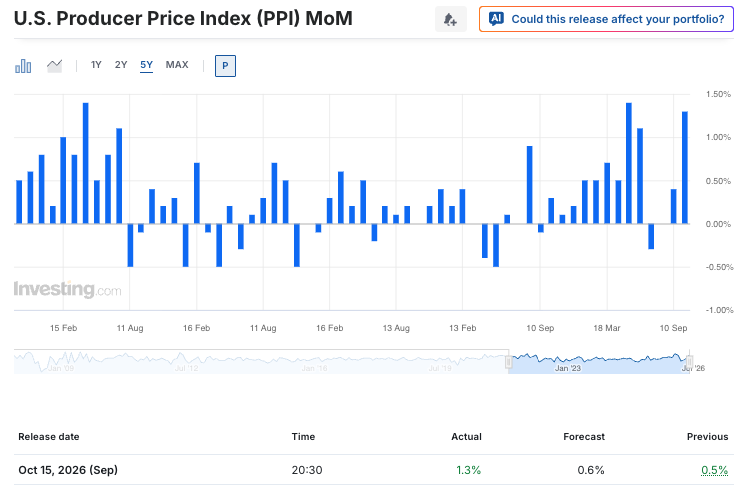
Task: Select the 1Y time range
Action: coord(96,65)
